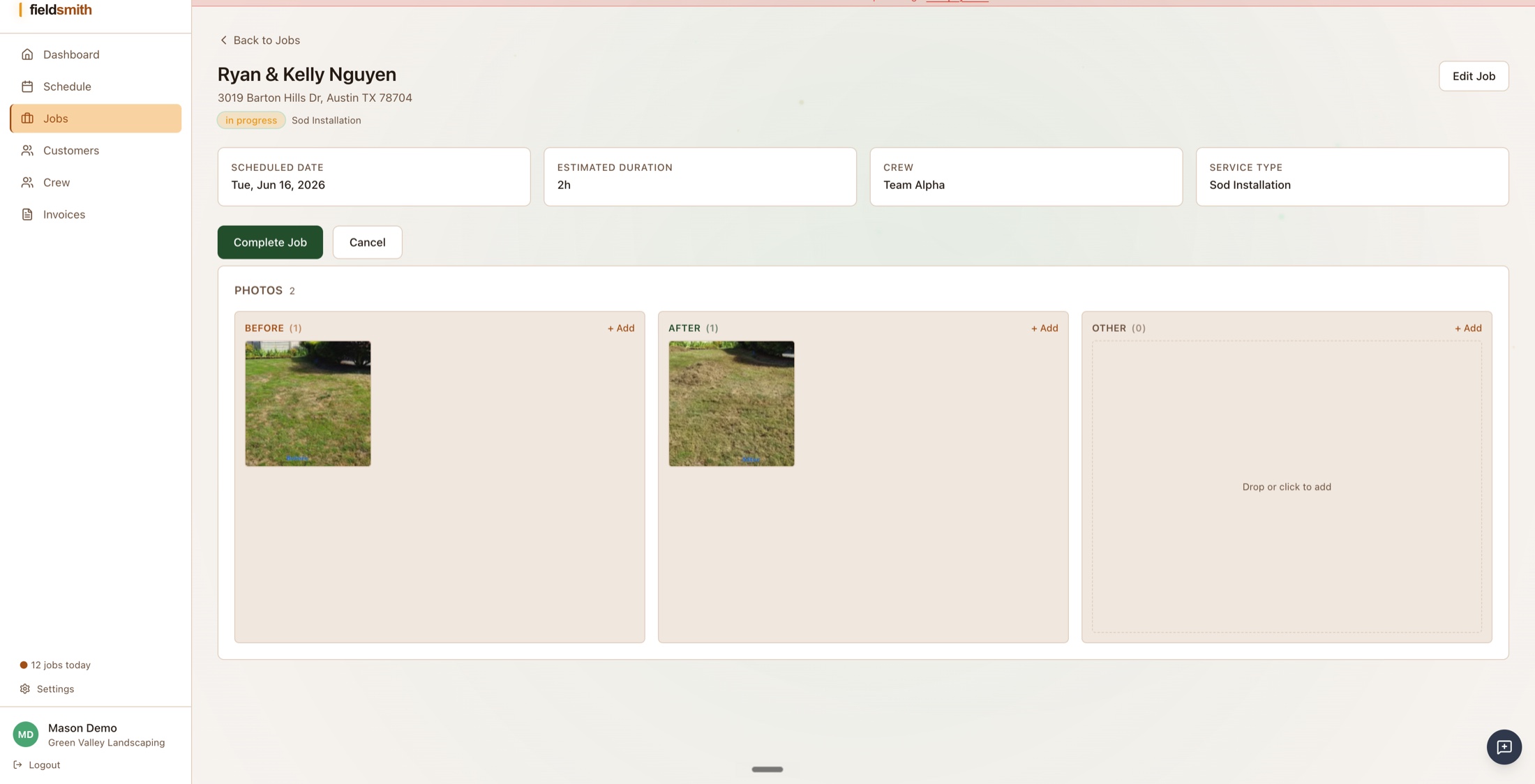Click Logout

click(x=37, y=765)
